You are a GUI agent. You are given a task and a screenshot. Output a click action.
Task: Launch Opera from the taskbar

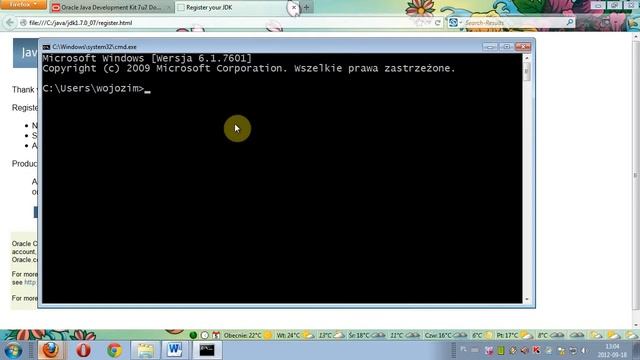pyautogui.click(x=83, y=350)
